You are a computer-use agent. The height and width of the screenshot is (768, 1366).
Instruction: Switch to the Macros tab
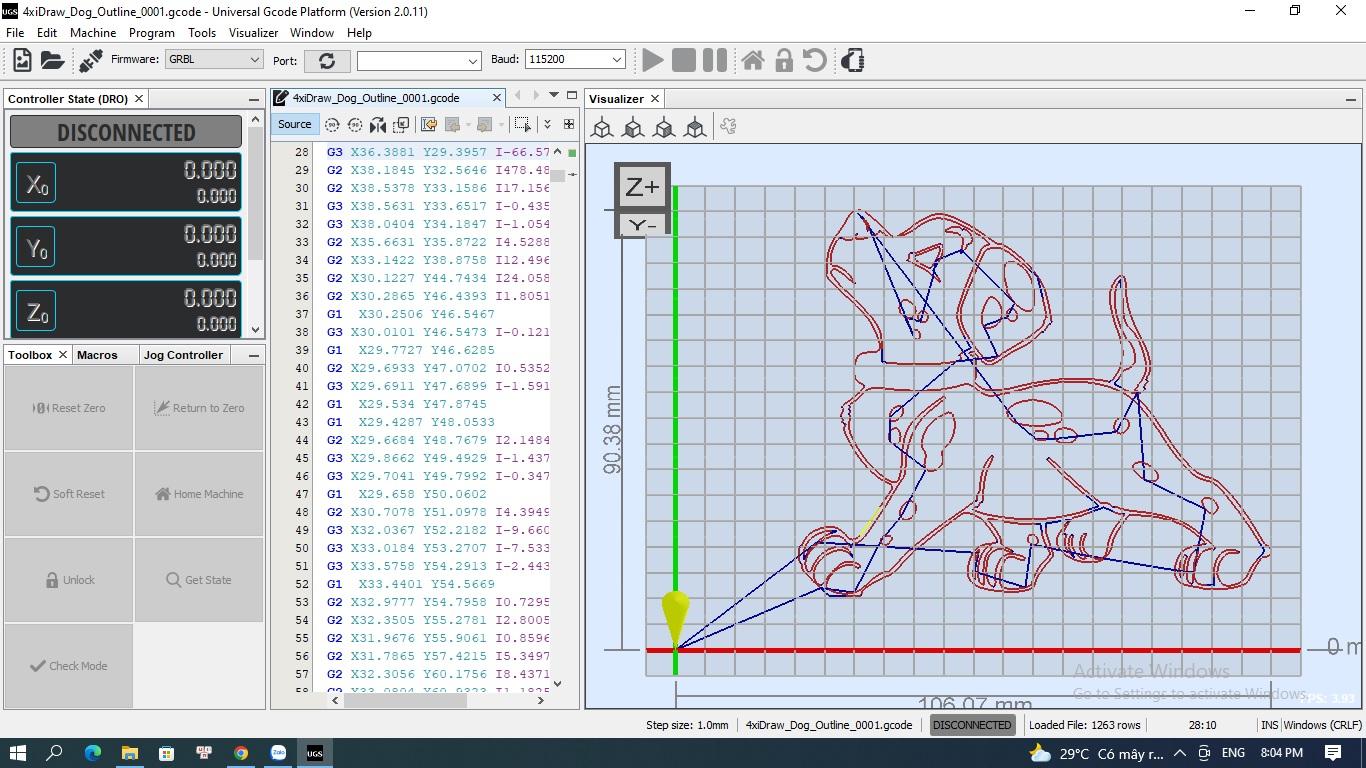tap(97, 355)
